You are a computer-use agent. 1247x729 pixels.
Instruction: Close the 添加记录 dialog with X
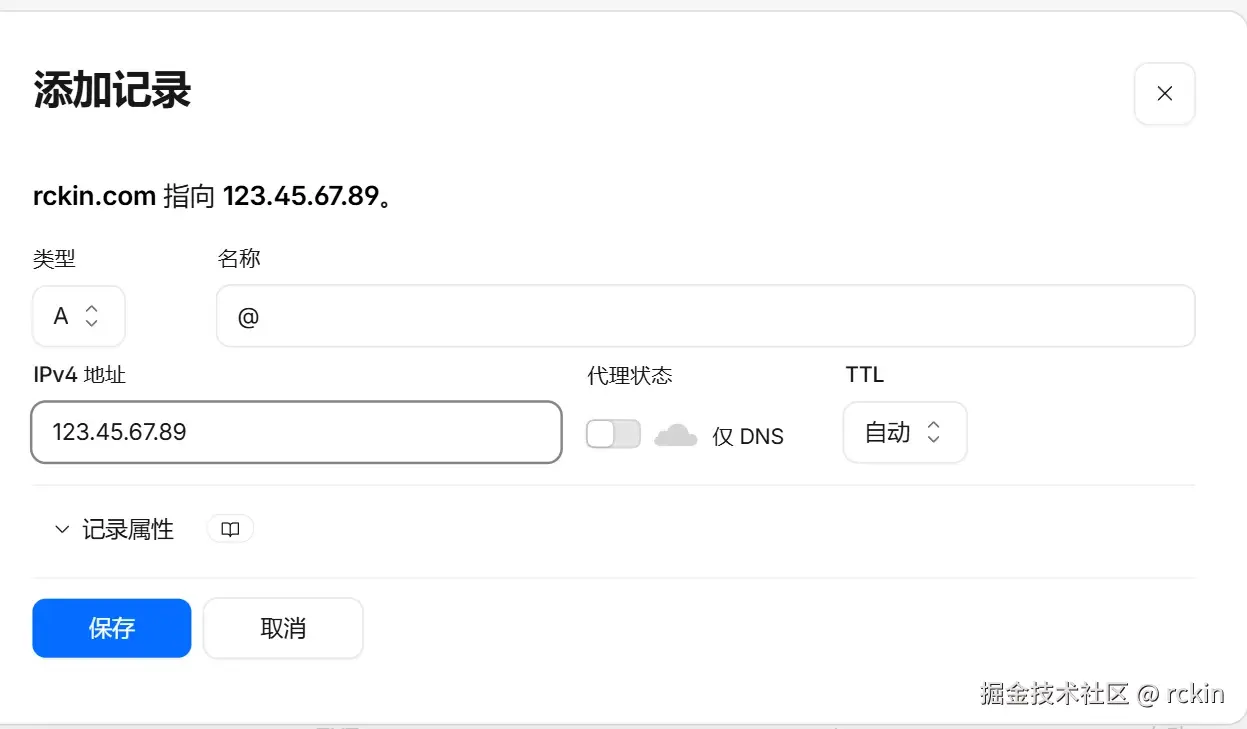1164,94
